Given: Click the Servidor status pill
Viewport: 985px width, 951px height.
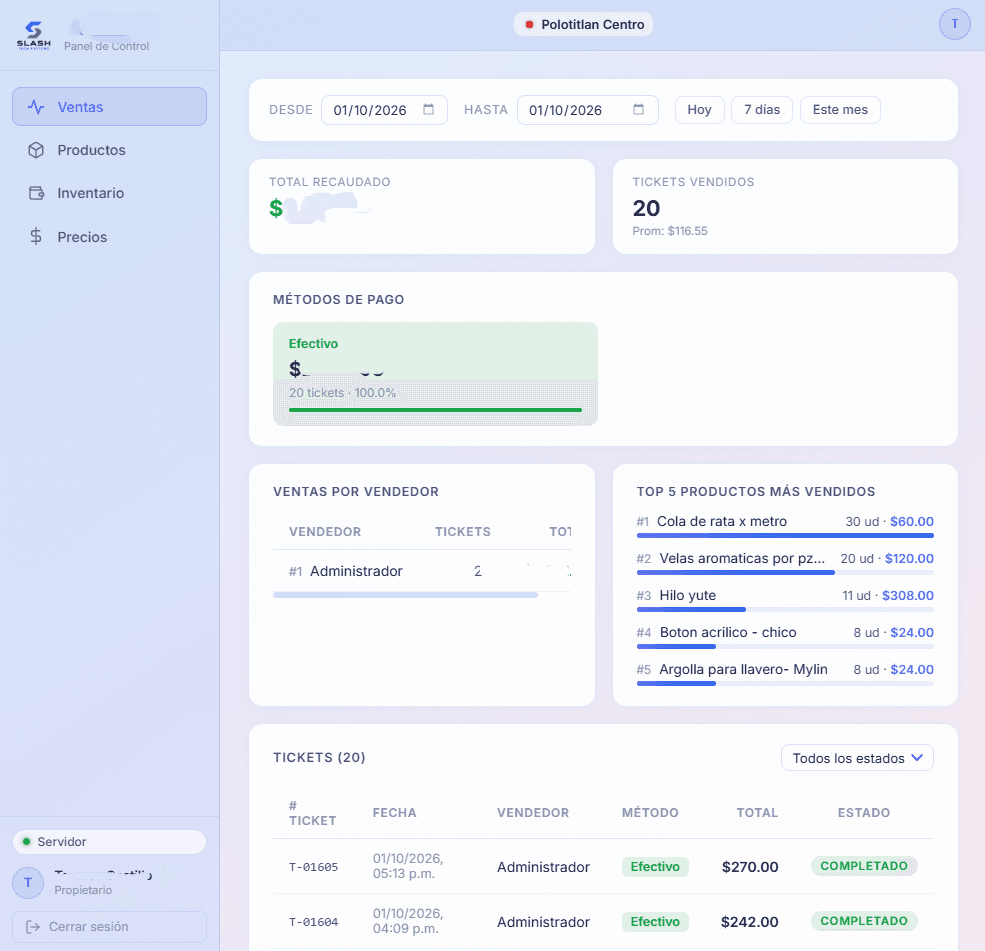Looking at the screenshot, I should coord(109,842).
